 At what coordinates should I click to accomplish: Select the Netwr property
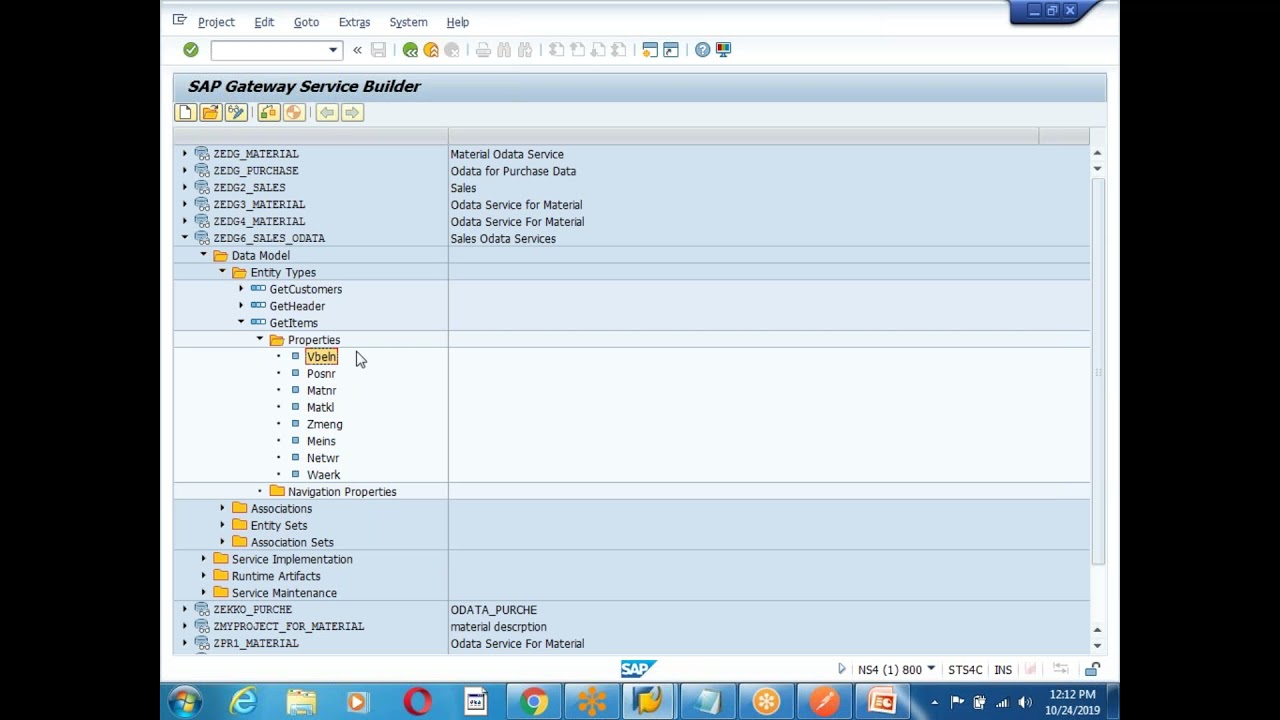[x=322, y=459]
